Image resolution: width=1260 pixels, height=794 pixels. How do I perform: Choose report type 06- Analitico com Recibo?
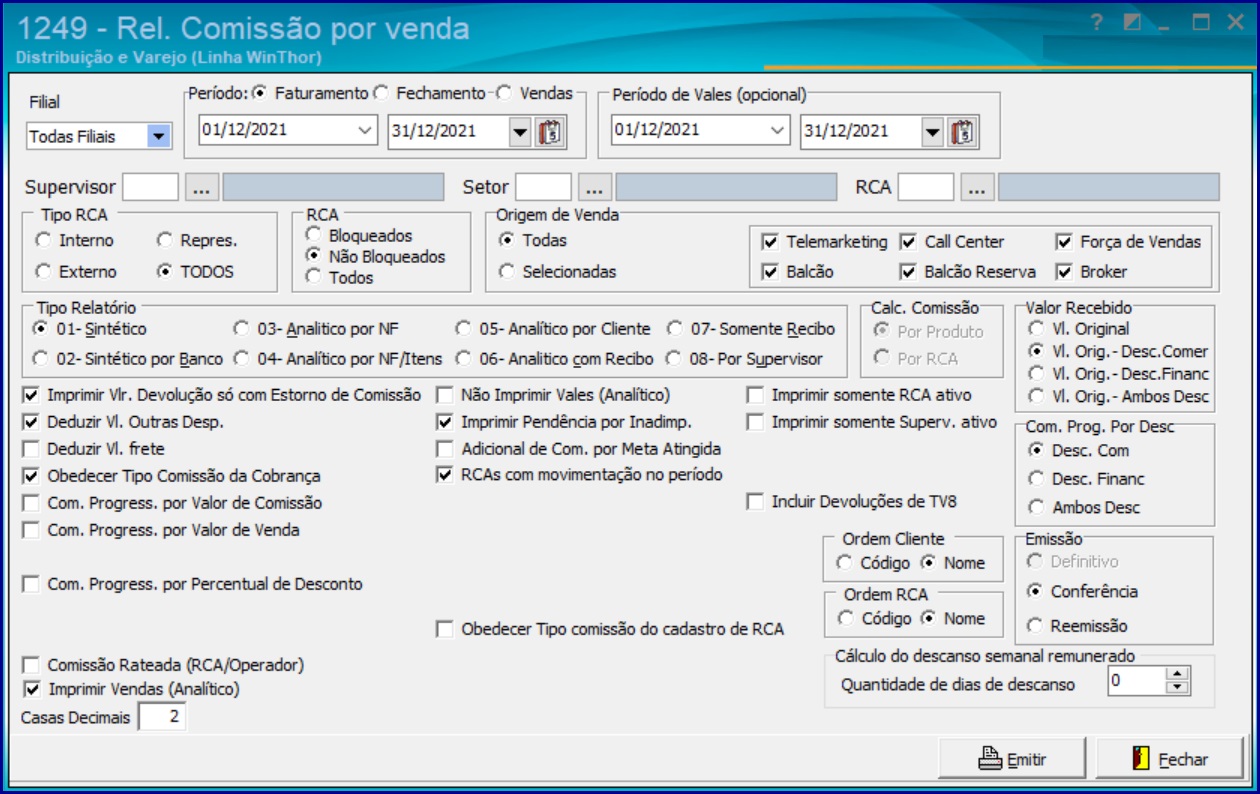555,359
